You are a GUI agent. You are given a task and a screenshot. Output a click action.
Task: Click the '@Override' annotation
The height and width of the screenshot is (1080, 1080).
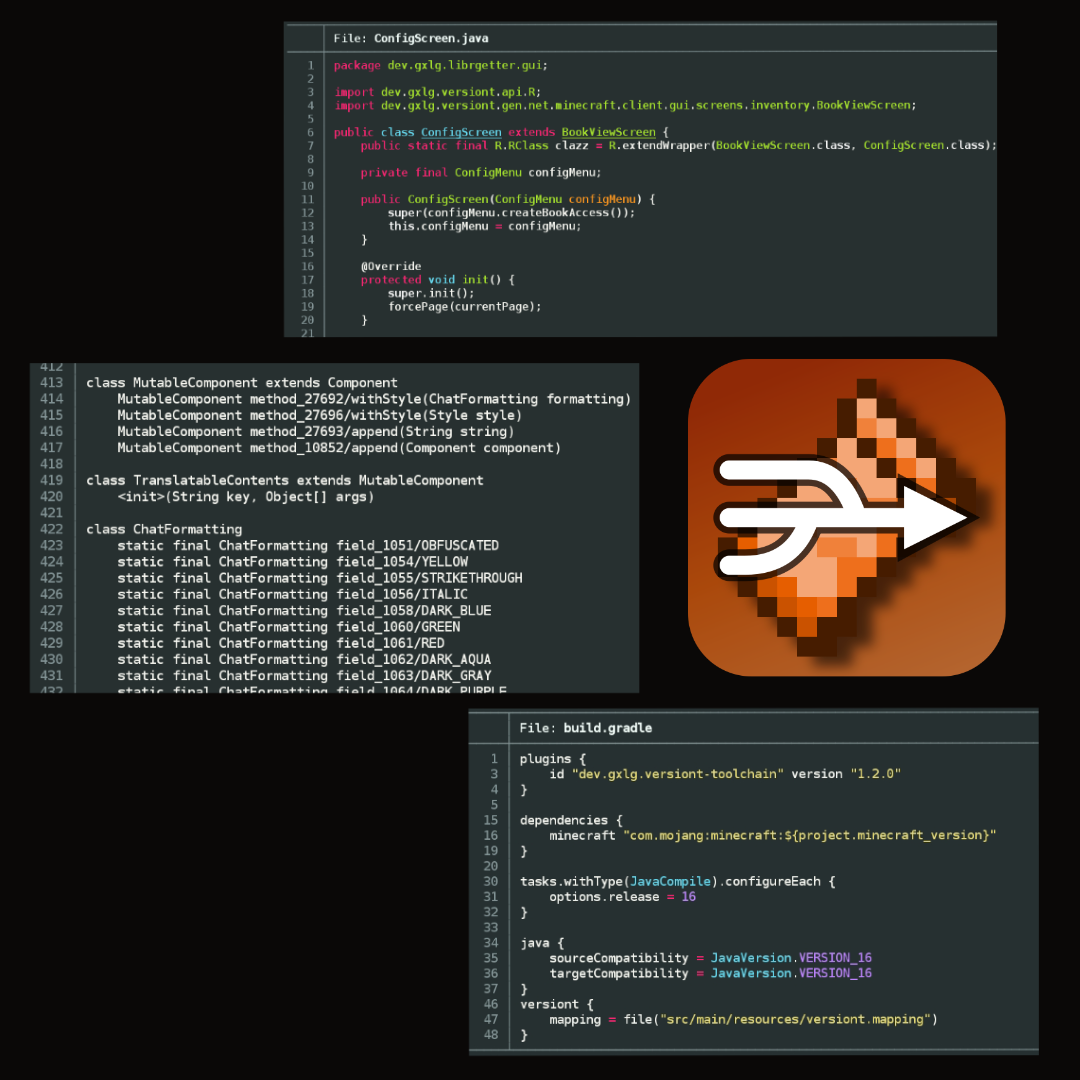pos(391,267)
